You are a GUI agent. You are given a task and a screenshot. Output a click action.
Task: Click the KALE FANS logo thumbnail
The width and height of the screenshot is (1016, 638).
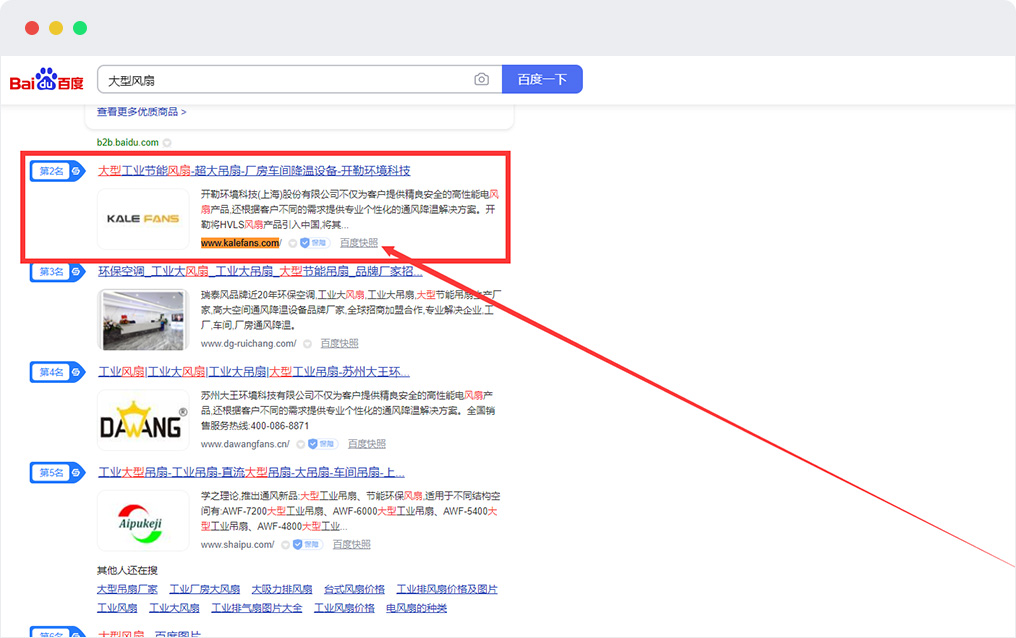[143, 219]
